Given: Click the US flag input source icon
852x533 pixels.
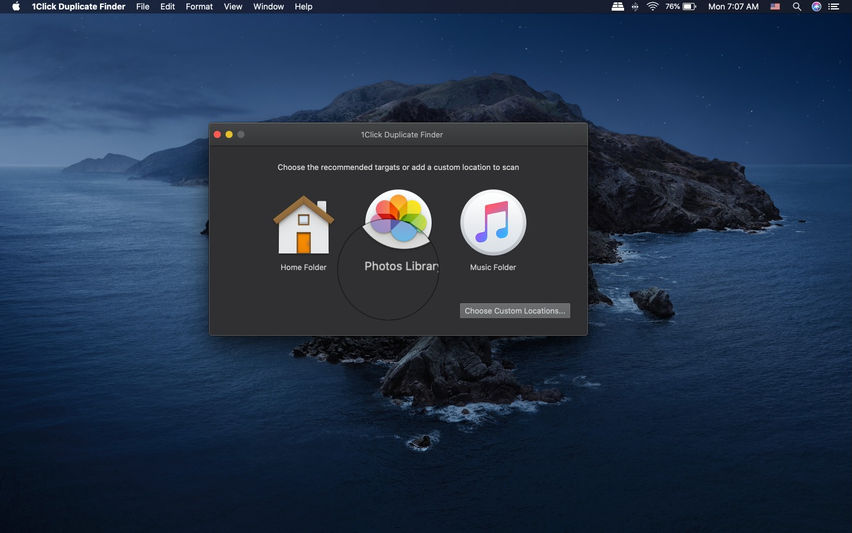Looking at the screenshot, I should point(775,7).
